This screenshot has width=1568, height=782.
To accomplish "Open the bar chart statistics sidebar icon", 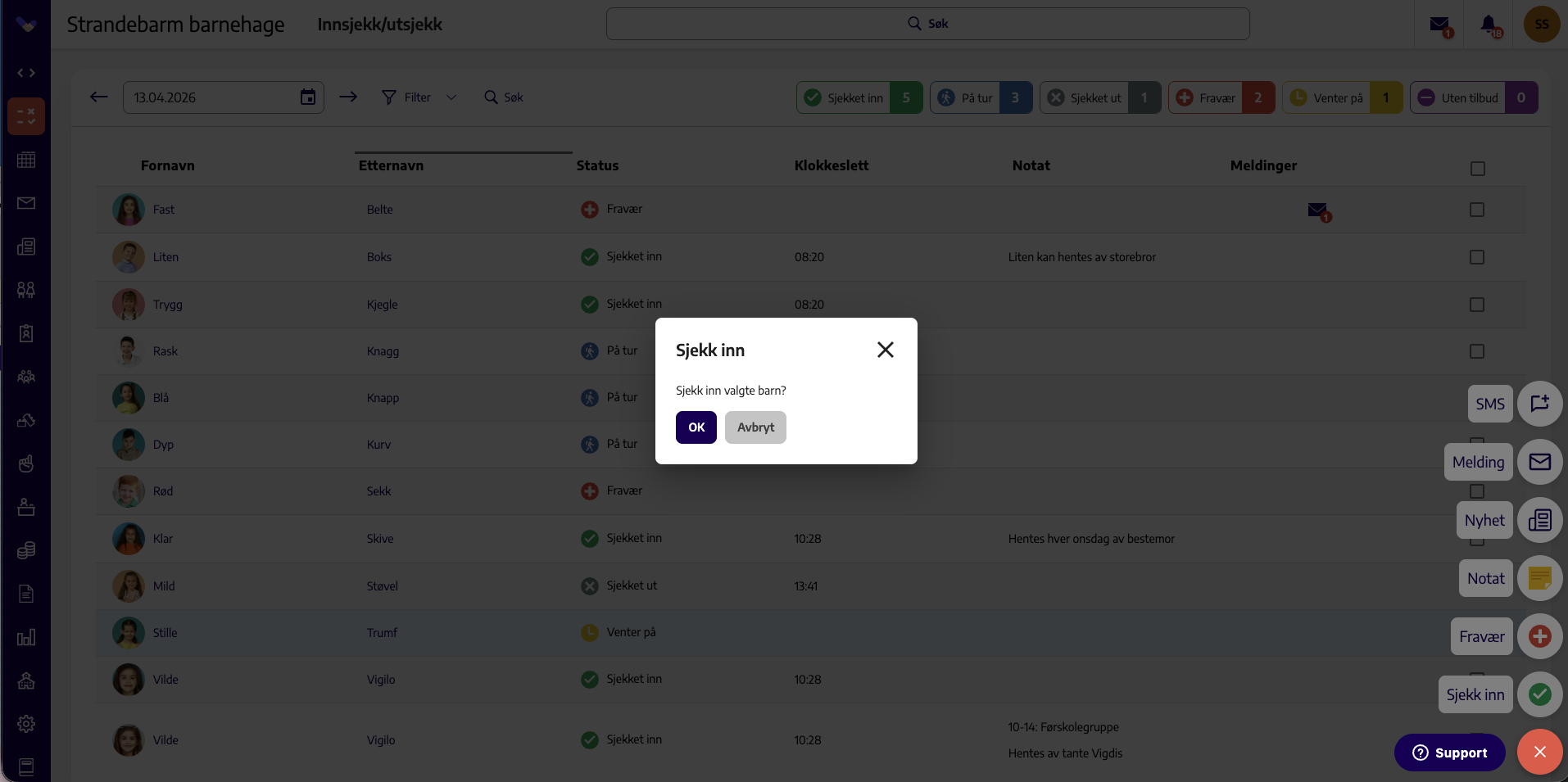I will (x=26, y=637).
